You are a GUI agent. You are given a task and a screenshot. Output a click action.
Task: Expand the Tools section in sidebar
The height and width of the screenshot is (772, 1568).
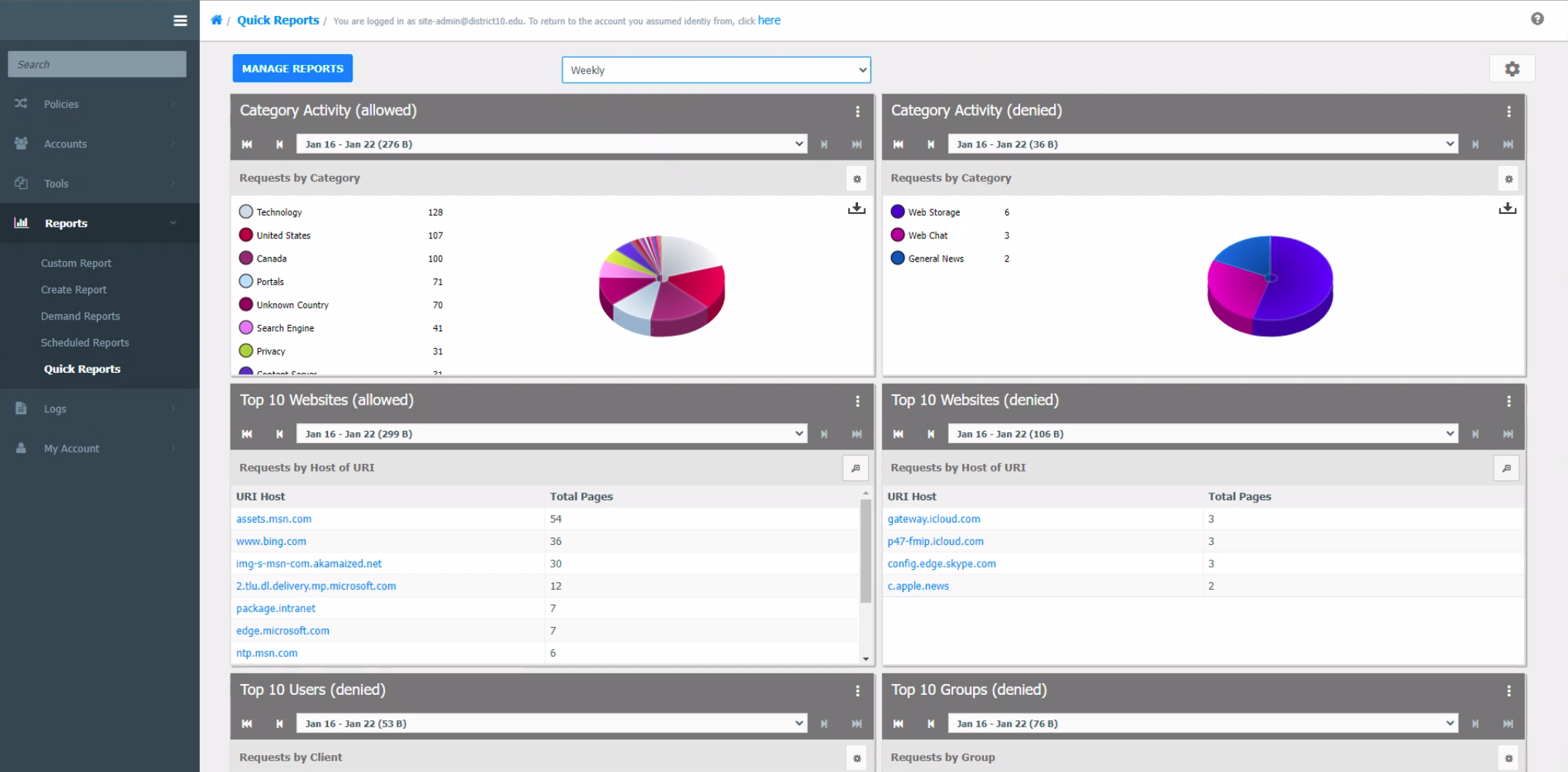[x=56, y=183]
